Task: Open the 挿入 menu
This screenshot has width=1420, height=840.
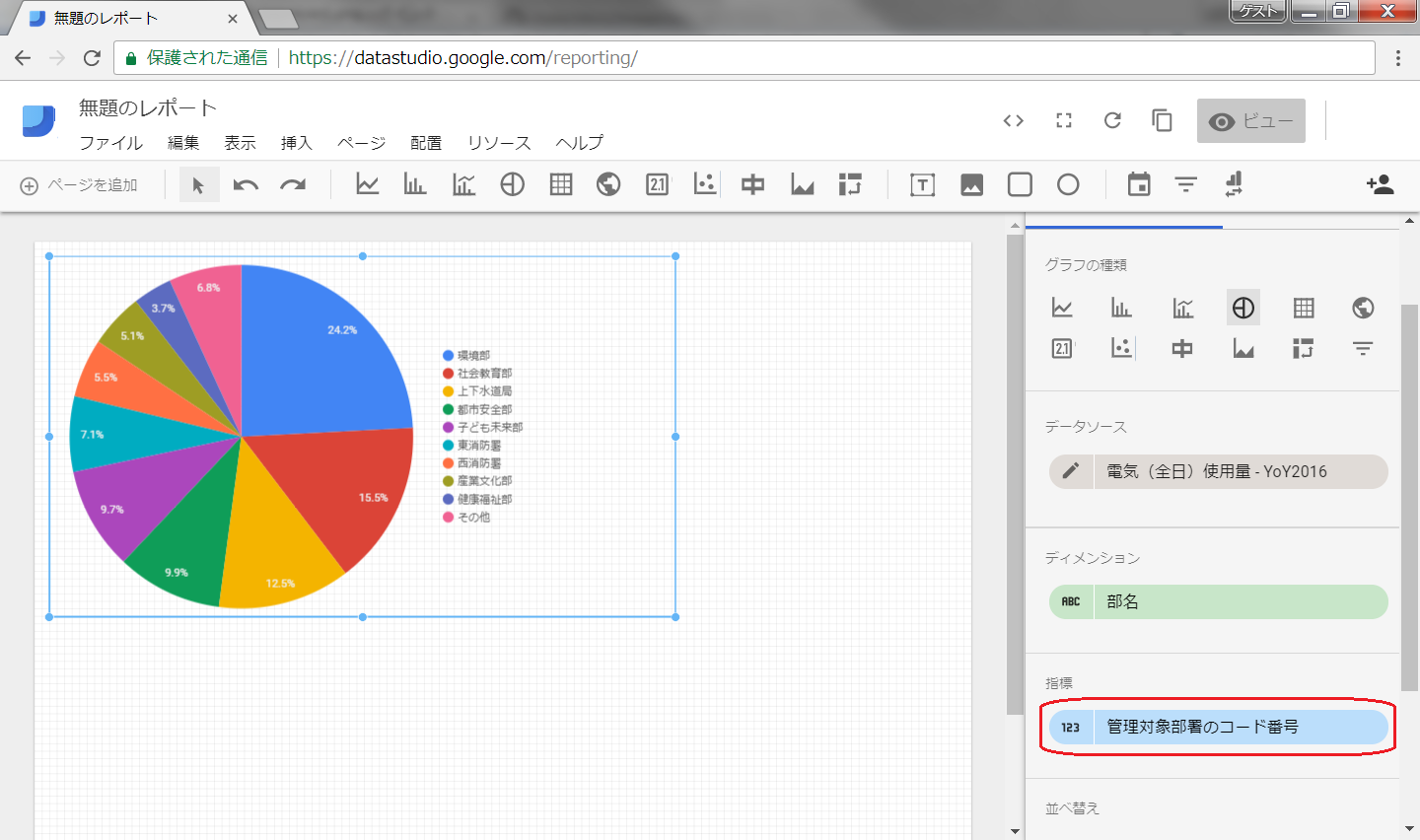Action: coord(296,143)
